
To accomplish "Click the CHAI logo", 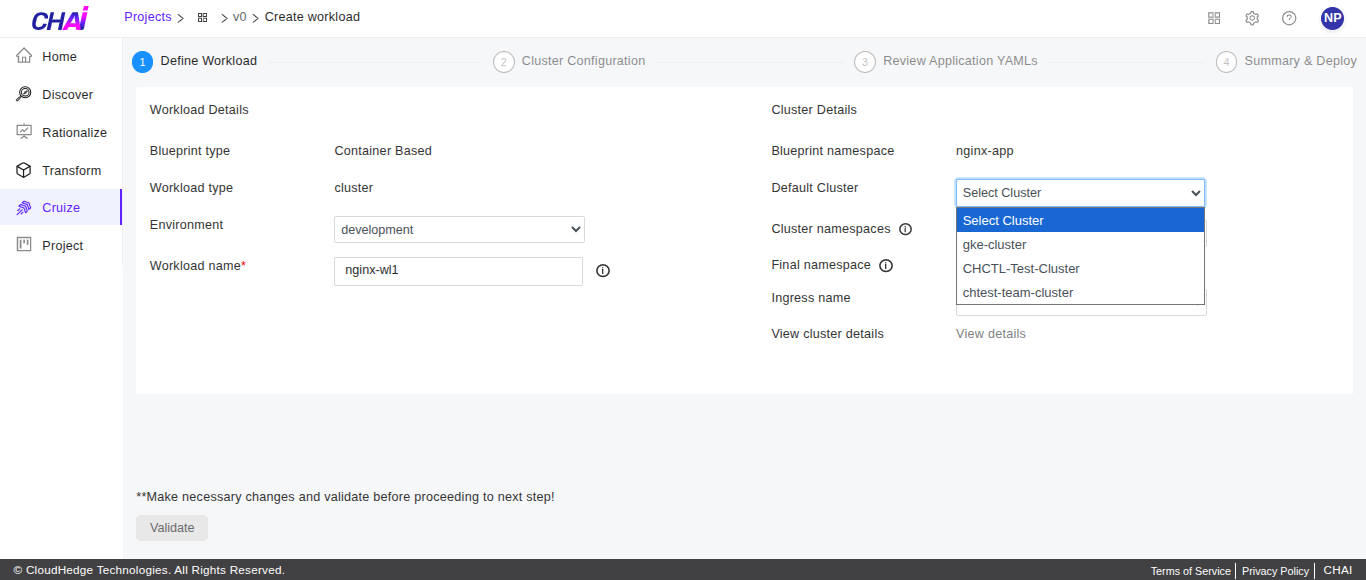I will pos(60,19).
